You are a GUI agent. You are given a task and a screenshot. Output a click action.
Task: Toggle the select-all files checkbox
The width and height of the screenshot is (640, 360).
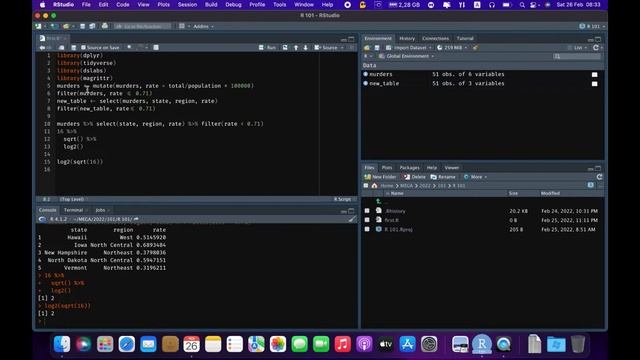click(x=366, y=186)
